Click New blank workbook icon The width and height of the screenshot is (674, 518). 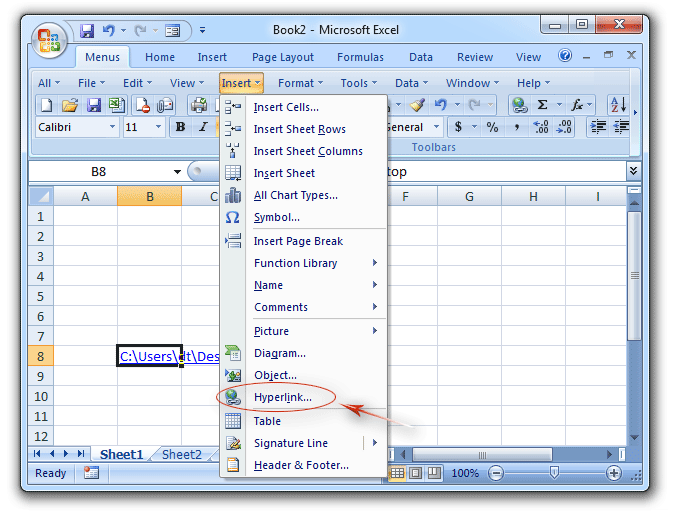(x=46, y=105)
